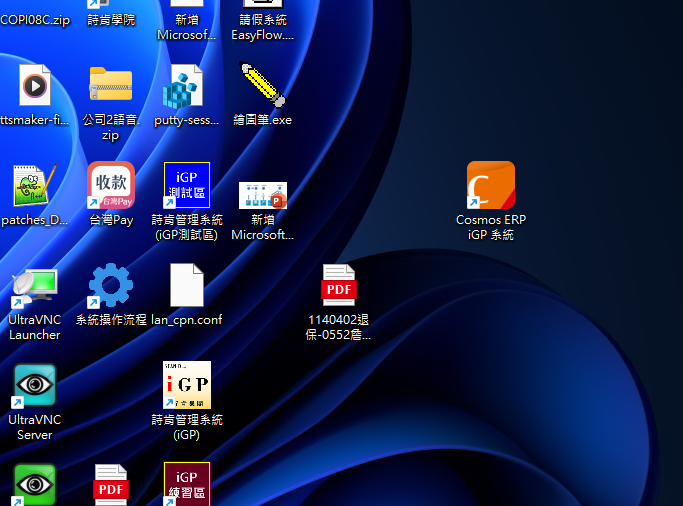Viewport: 683px width, 506px height.
Task: Select the ttsmaker media file icon
Action: pos(35,86)
